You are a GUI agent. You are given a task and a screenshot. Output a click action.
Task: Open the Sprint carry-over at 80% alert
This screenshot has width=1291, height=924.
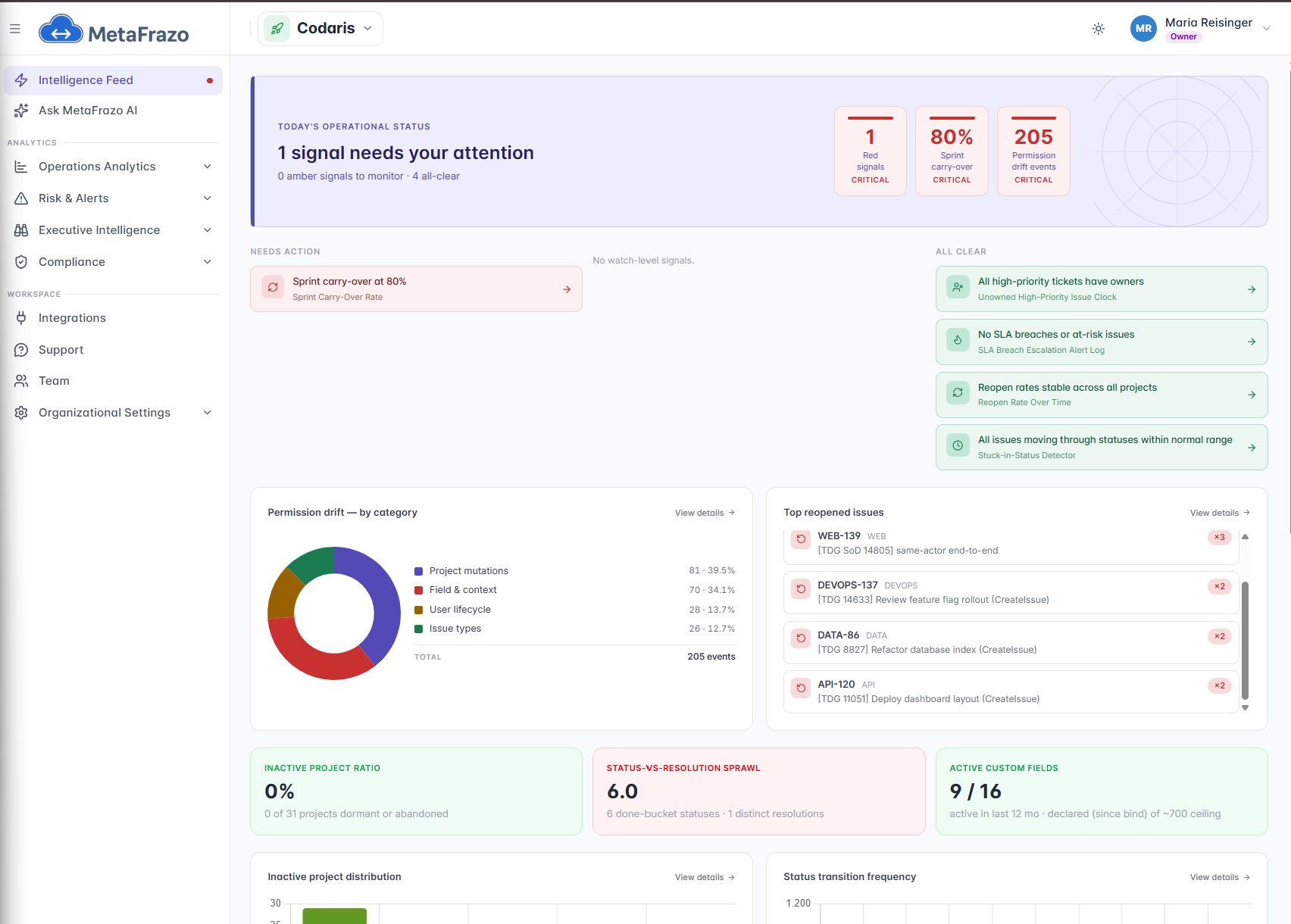click(416, 289)
